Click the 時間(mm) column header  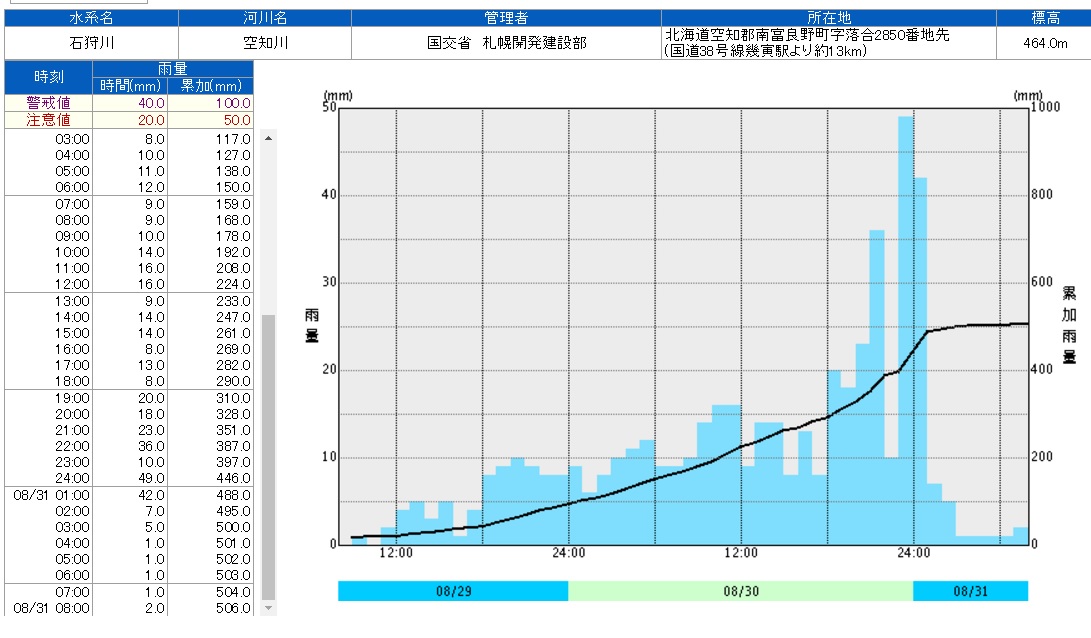pyautogui.click(x=130, y=86)
